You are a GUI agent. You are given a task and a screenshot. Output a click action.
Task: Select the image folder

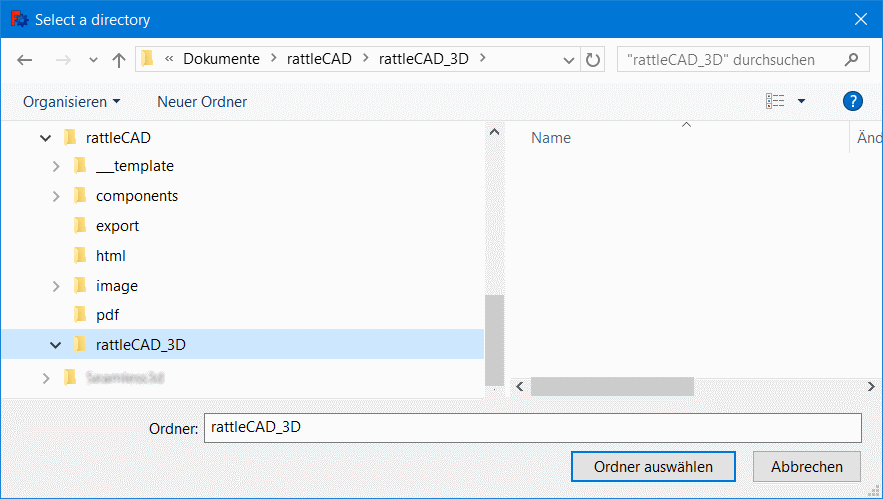pyautogui.click(x=117, y=286)
